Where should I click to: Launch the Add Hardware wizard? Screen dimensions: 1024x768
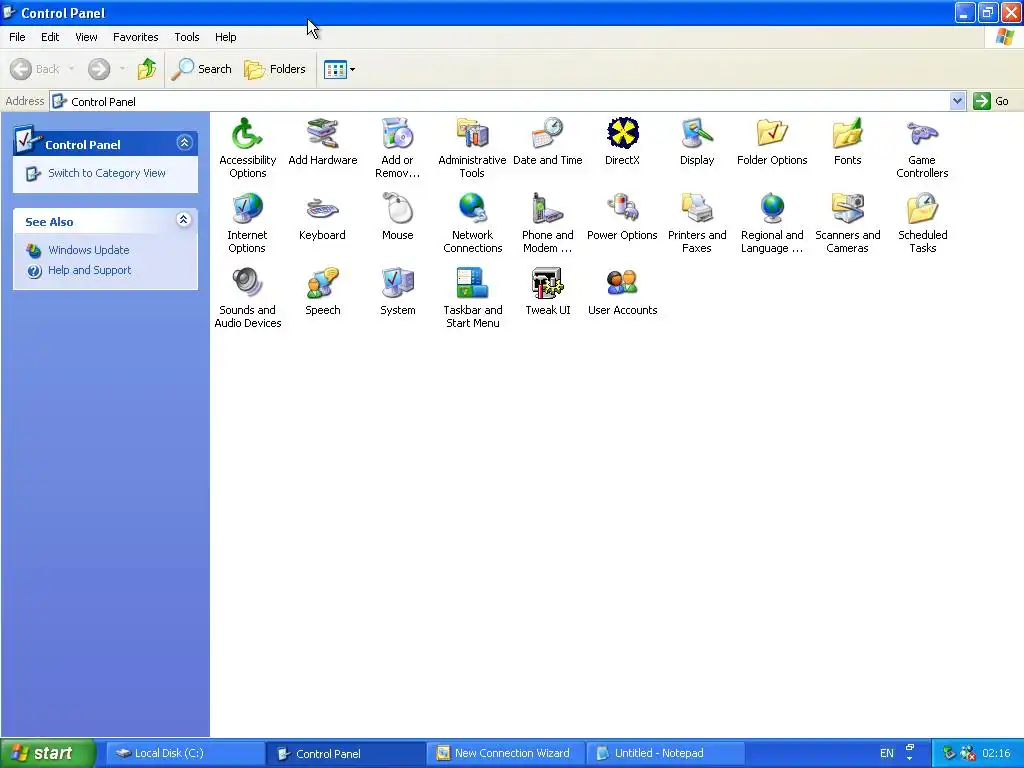(x=323, y=142)
